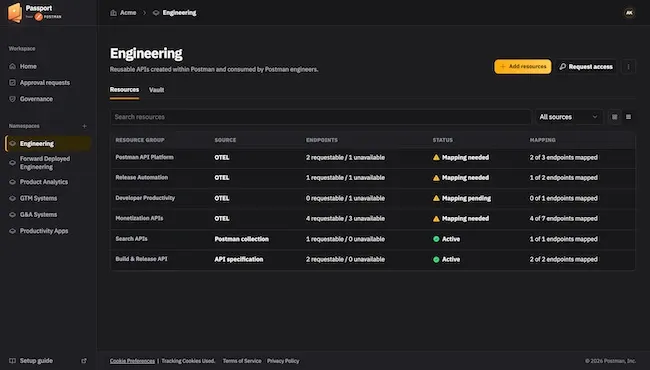
Task: Click the Mapping pending status
Action: pyautogui.click(x=466, y=198)
